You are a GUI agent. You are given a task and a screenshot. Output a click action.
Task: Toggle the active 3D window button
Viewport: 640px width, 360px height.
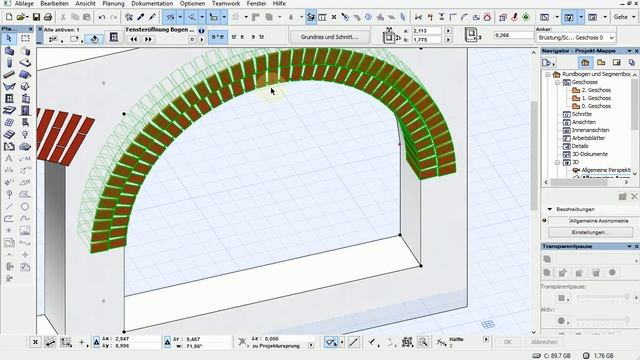tap(569, 17)
